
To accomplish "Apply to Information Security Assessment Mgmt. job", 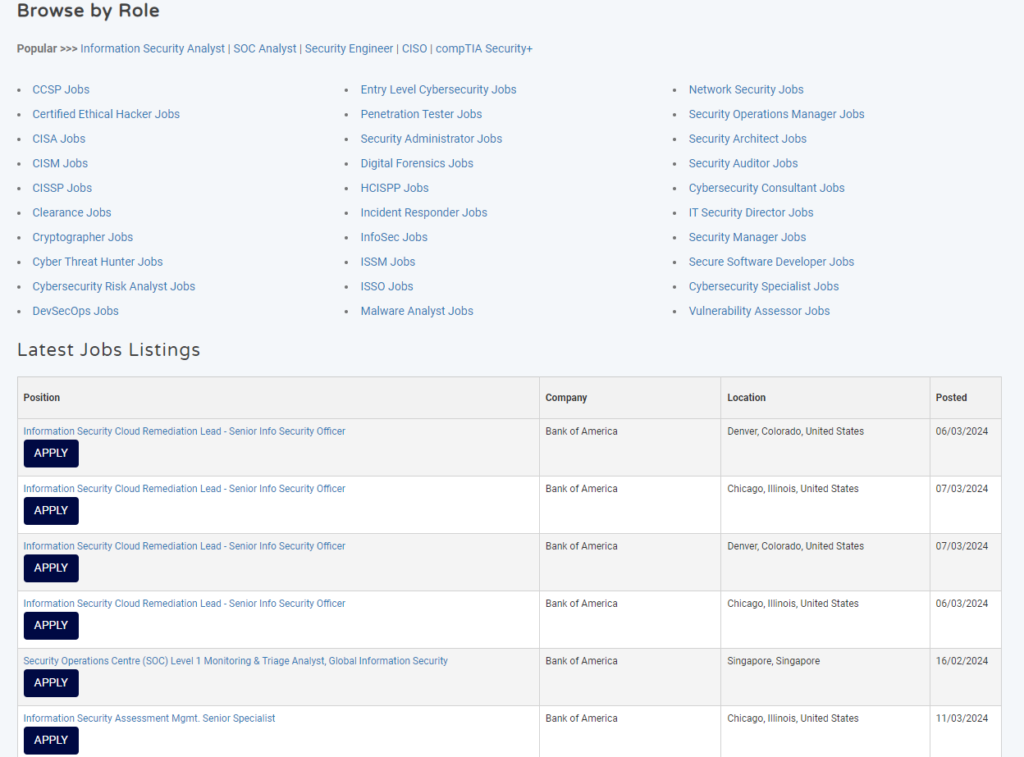I will 51,741.
